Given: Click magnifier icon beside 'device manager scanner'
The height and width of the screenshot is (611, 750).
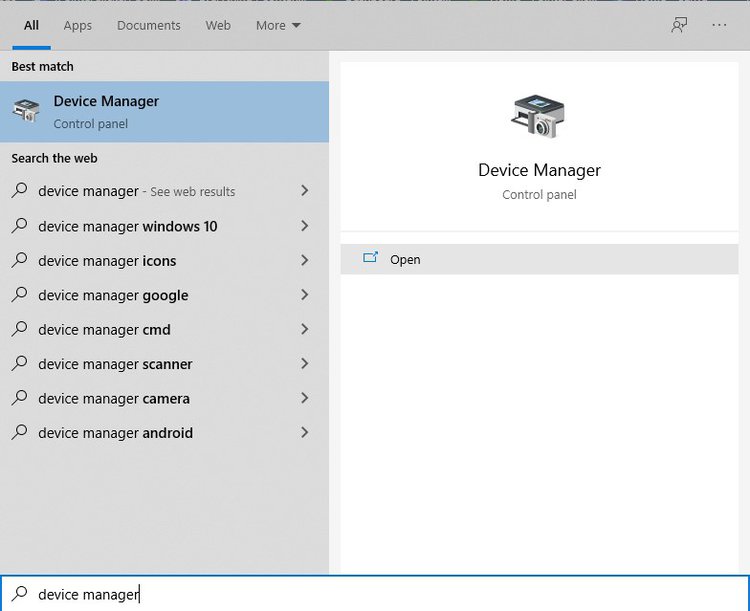Looking at the screenshot, I should click(19, 363).
